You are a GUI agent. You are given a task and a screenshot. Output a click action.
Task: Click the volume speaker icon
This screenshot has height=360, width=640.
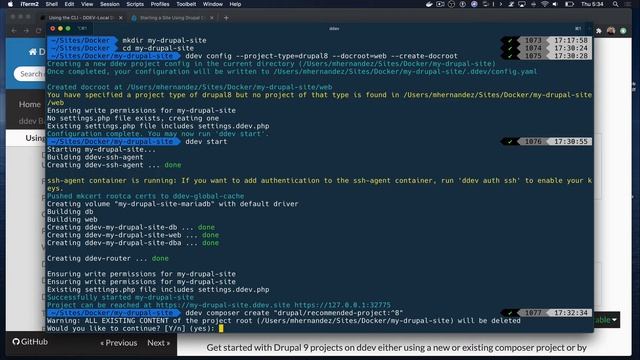click(x=555, y=4)
